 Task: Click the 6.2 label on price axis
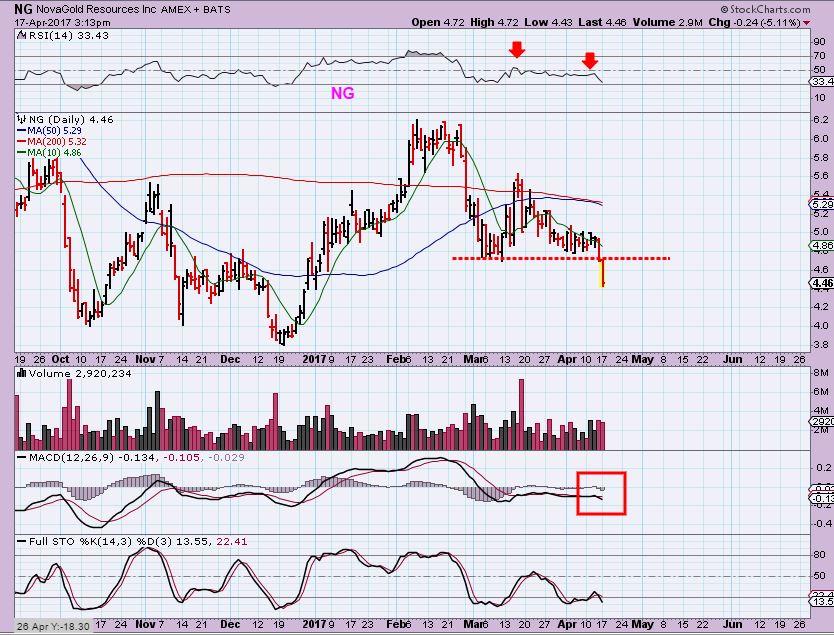pyautogui.click(x=820, y=119)
